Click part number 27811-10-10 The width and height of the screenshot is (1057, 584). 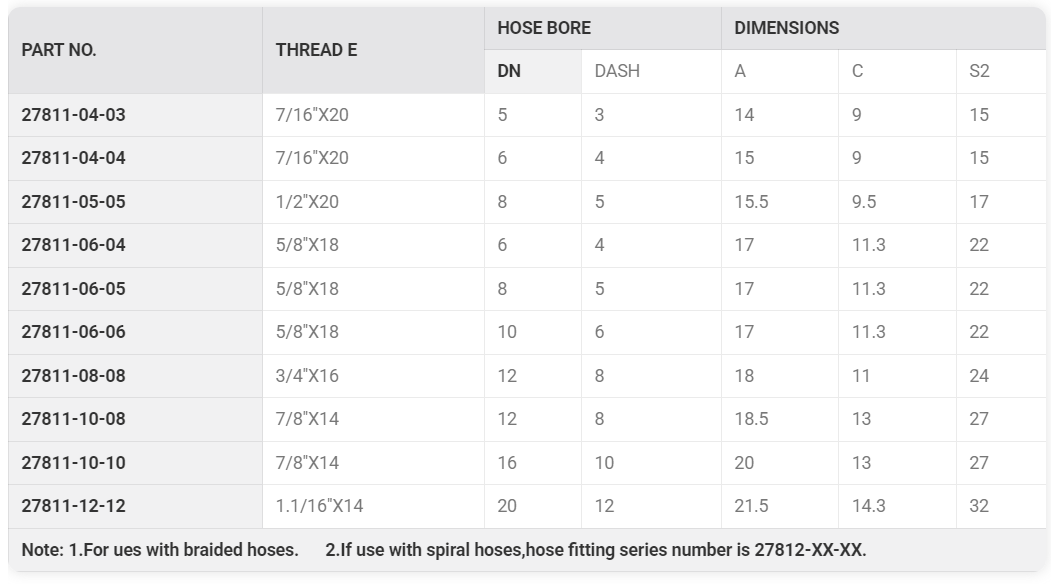point(73,463)
